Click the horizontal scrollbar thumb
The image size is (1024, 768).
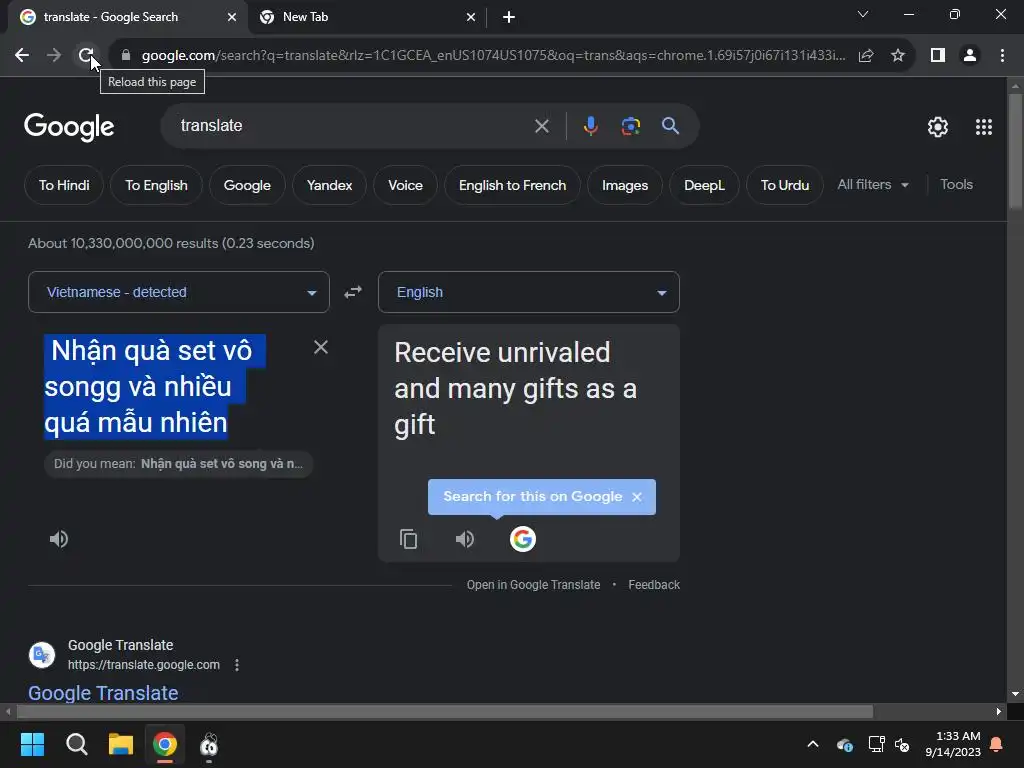445,711
